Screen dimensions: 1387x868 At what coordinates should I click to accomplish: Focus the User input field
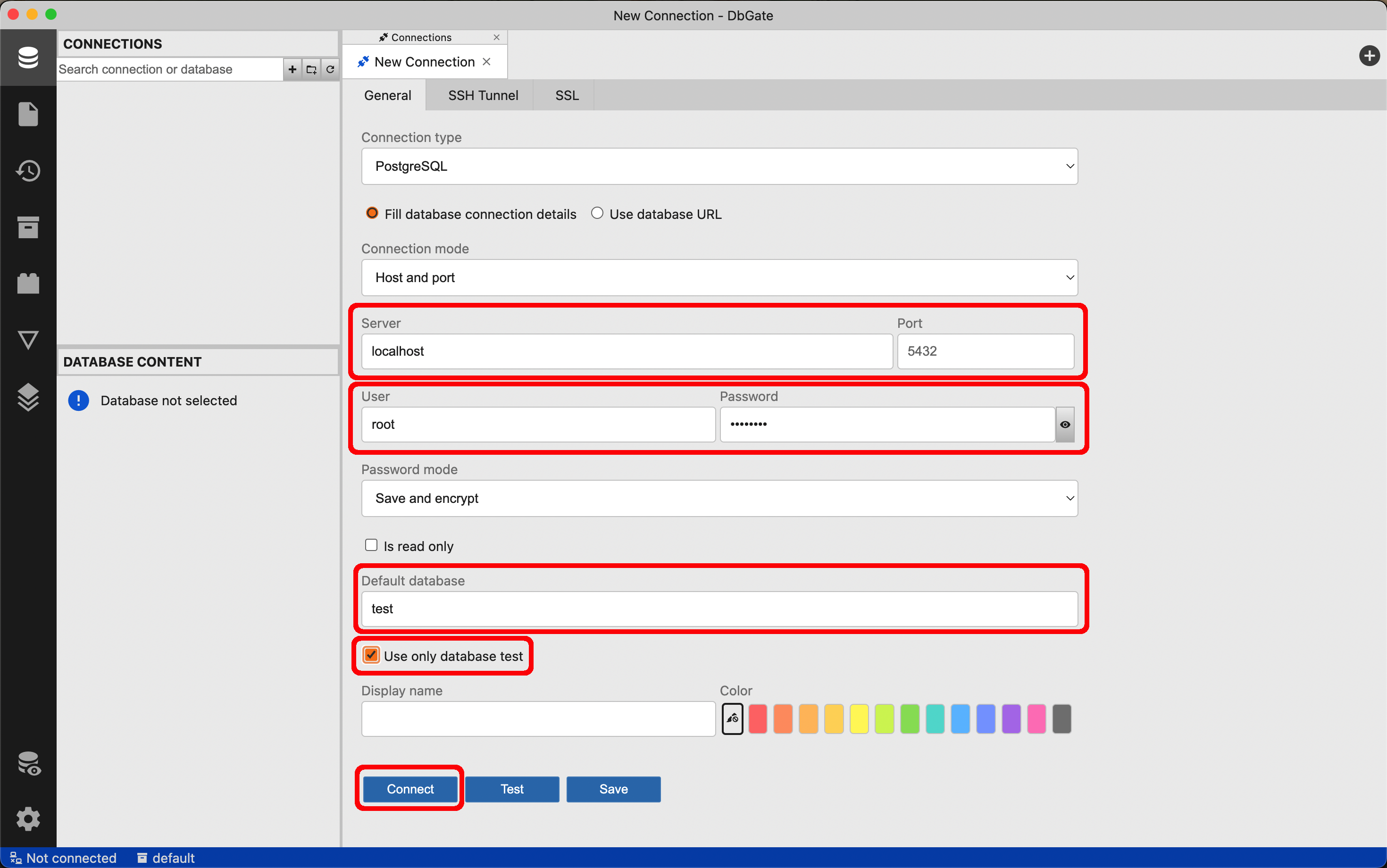coord(538,424)
